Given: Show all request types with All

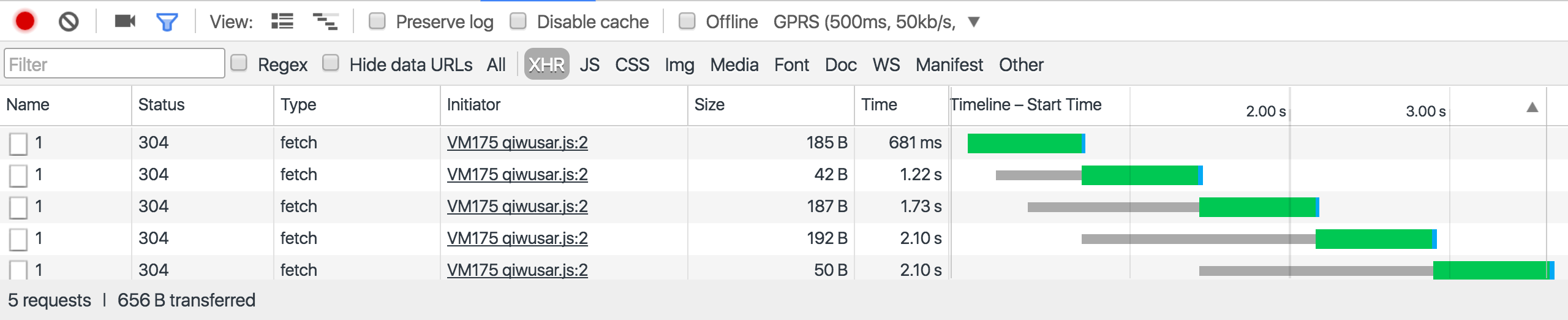Looking at the screenshot, I should click(x=496, y=64).
